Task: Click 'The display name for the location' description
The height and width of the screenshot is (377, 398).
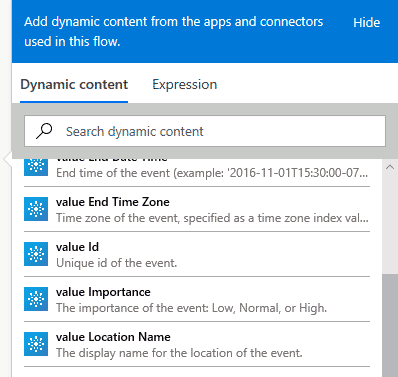Action: click(x=179, y=353)
